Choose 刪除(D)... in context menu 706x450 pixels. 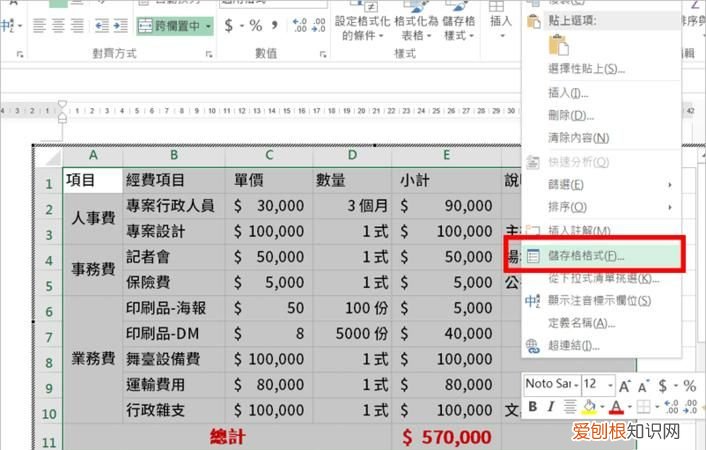[602, 115]
